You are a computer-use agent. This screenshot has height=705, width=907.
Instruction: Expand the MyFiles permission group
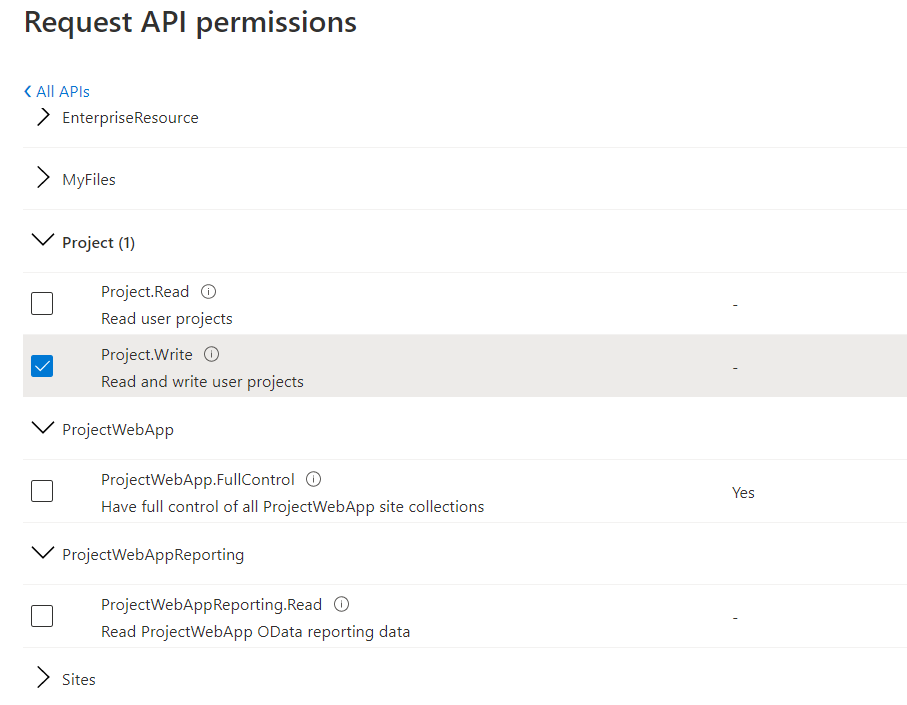[x=43, y=179]
